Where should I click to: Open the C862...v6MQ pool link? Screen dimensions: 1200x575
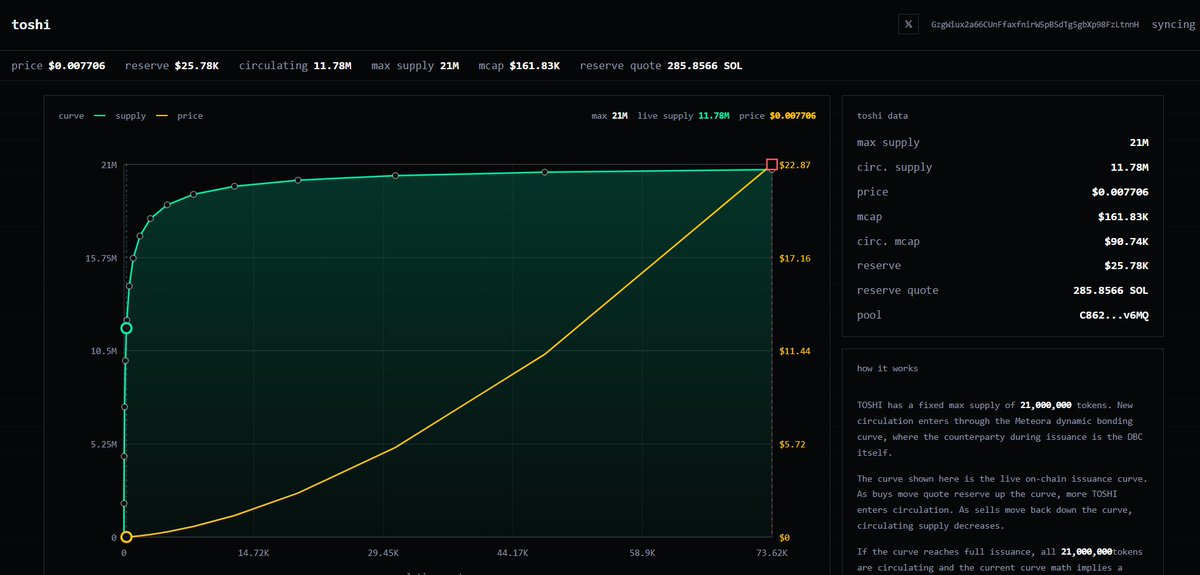(x=1114, y=315)
